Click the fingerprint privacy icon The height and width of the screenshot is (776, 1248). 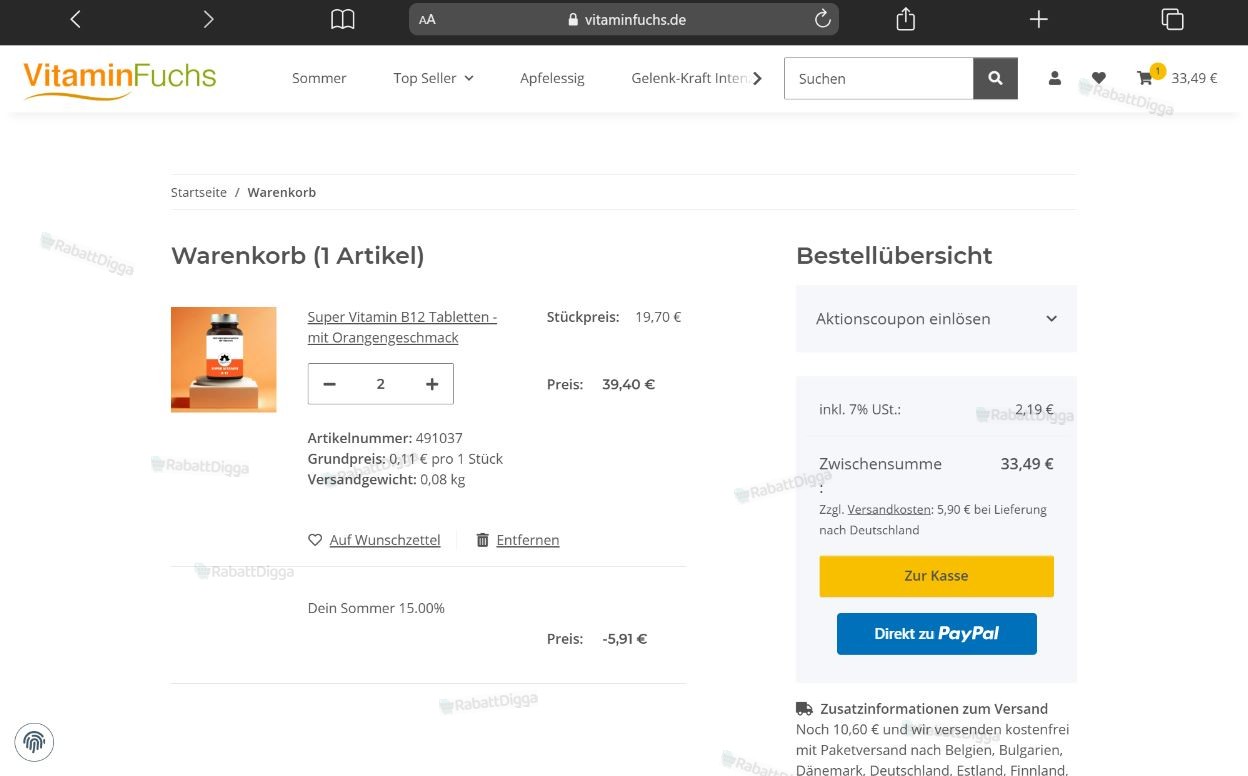(34, 742)
